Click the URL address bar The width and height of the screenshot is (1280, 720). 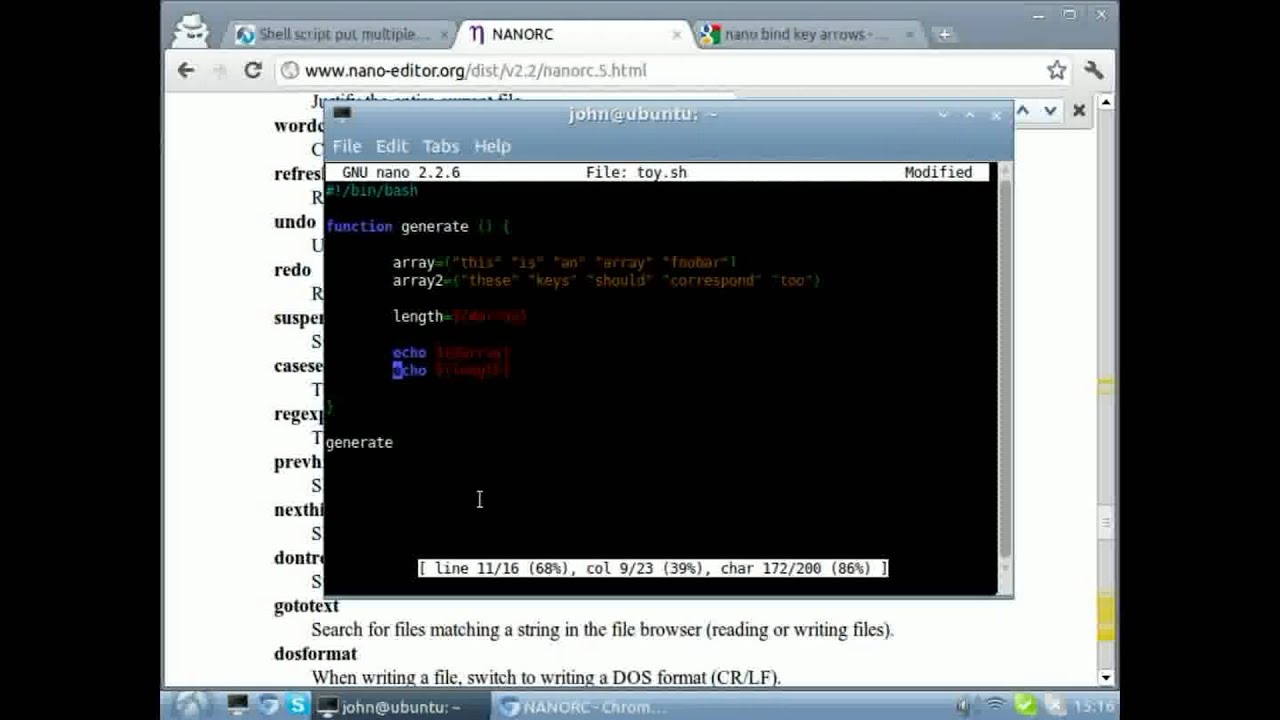[660, 70]
